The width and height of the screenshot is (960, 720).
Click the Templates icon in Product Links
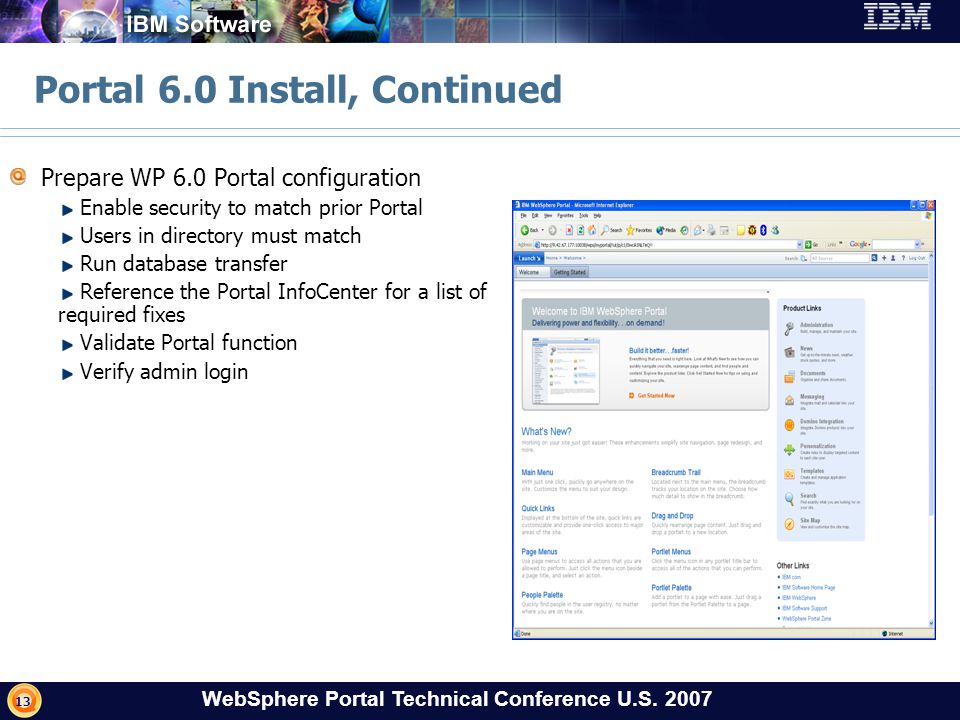(x=789, y=474)
